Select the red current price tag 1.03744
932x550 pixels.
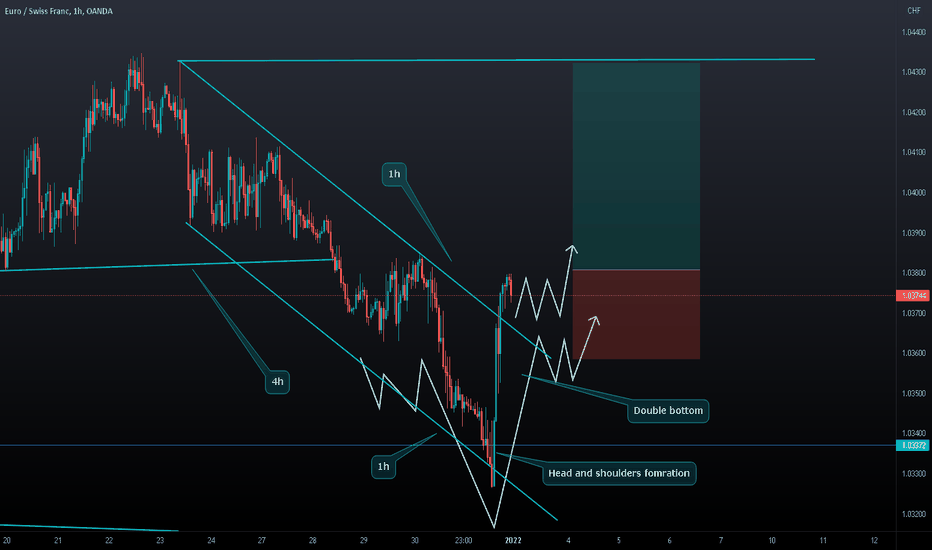[913, 296]
